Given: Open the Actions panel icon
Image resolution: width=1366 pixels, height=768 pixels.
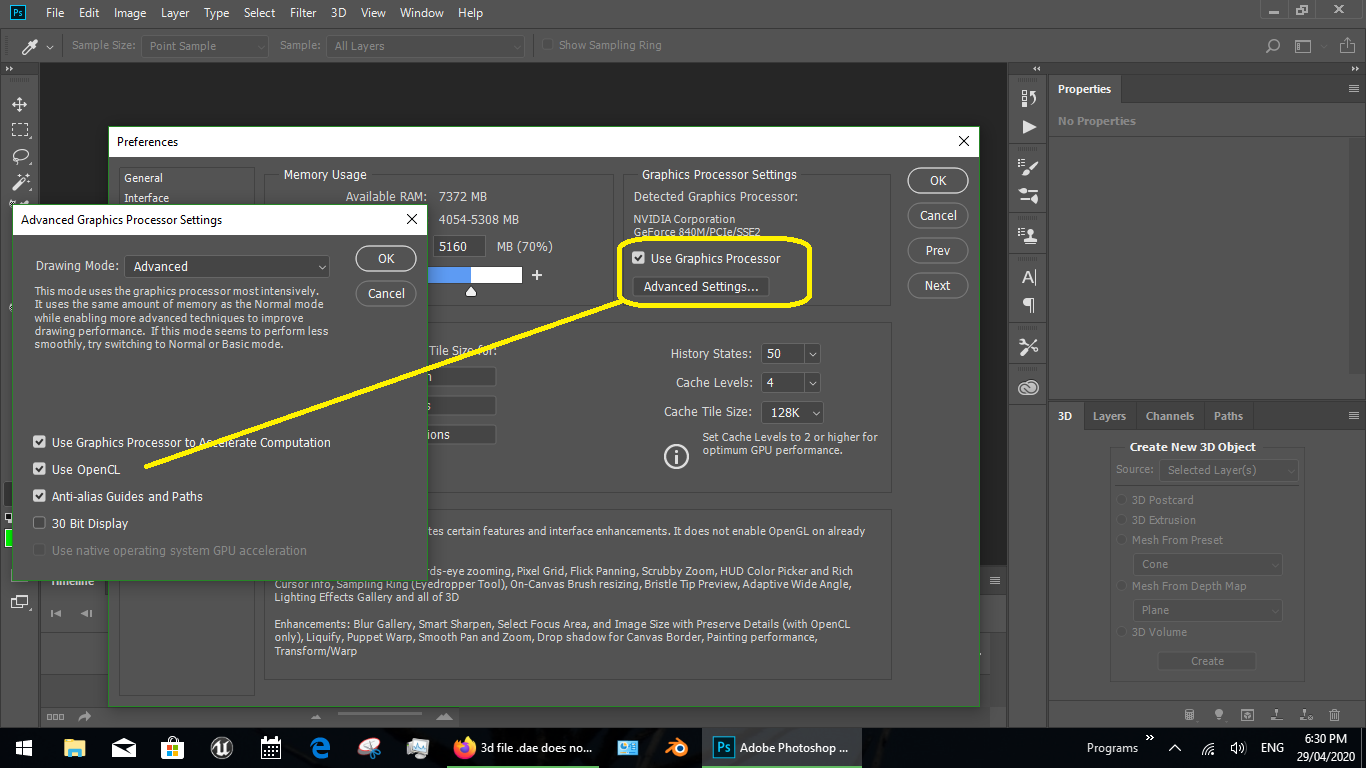Looking at the screenshot, I should (1028, 125).
